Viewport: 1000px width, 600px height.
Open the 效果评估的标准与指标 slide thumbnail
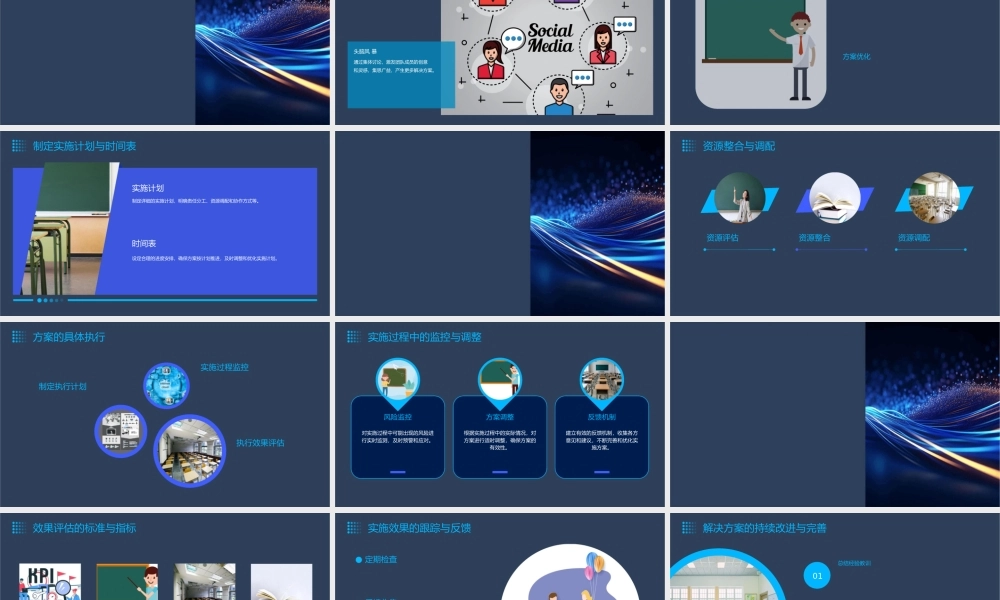pos(165,557)
